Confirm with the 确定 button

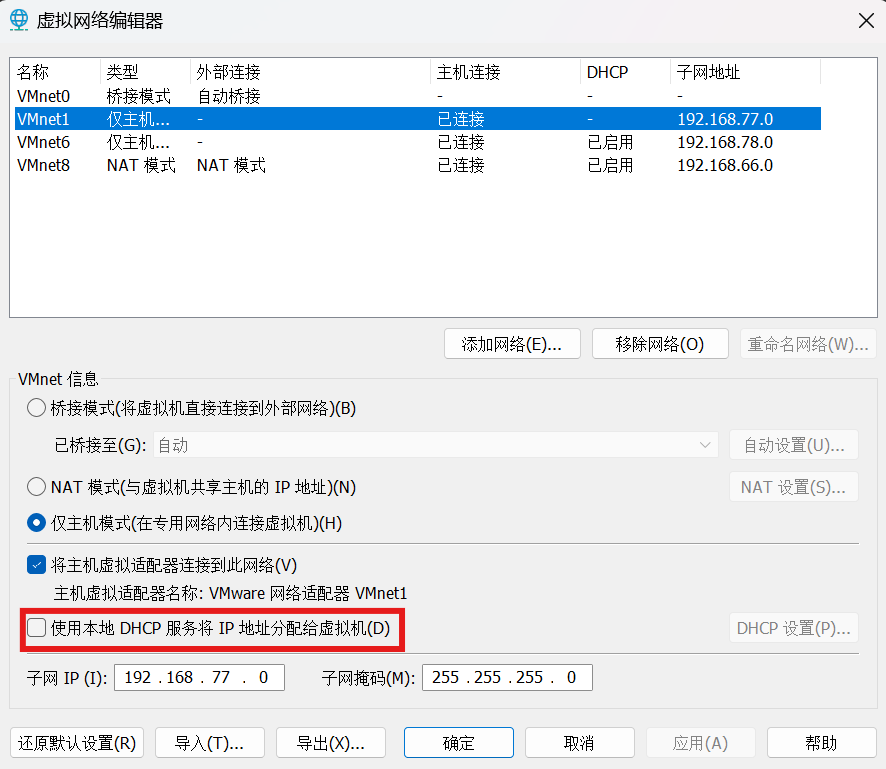click(458, 742)
